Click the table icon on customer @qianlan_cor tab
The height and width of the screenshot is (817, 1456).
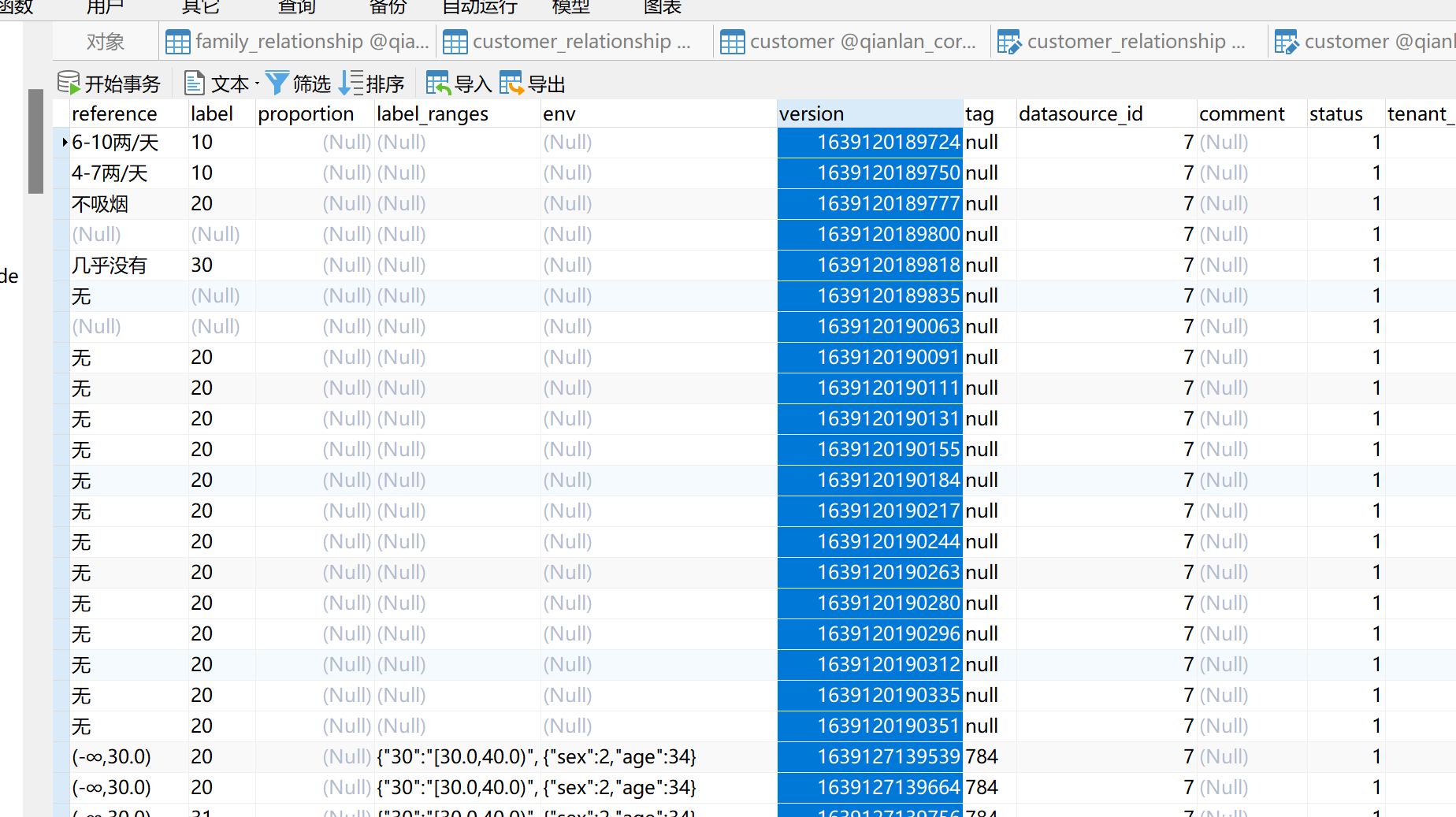[x=731, y=41]
